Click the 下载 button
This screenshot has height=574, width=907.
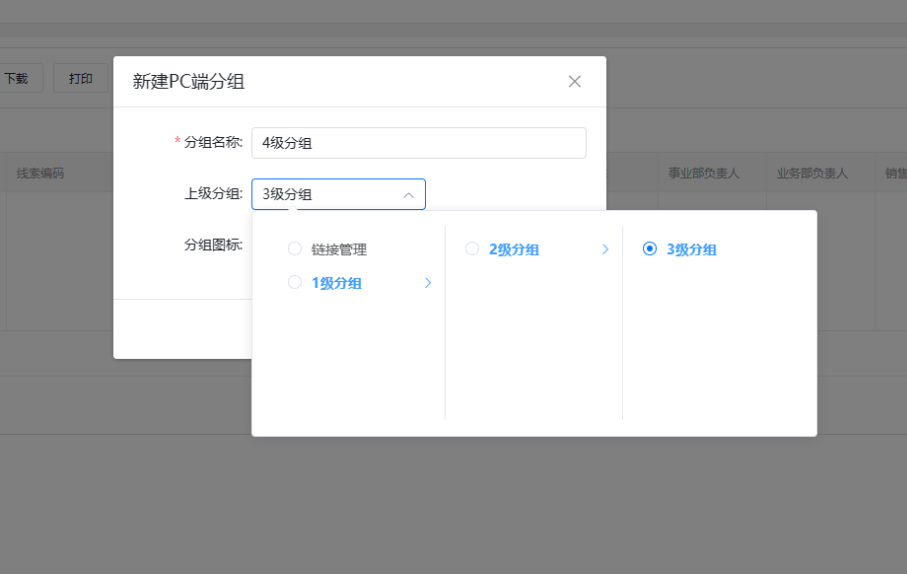point(16,78)
